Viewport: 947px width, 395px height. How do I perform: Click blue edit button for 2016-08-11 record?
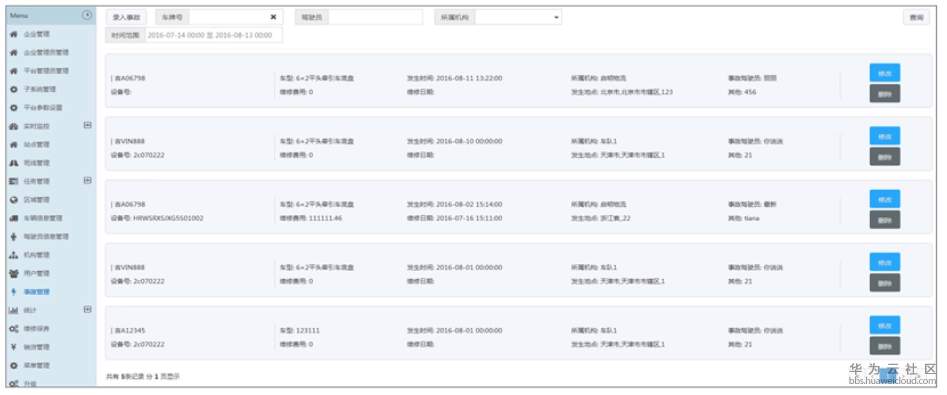coord(885,72)
